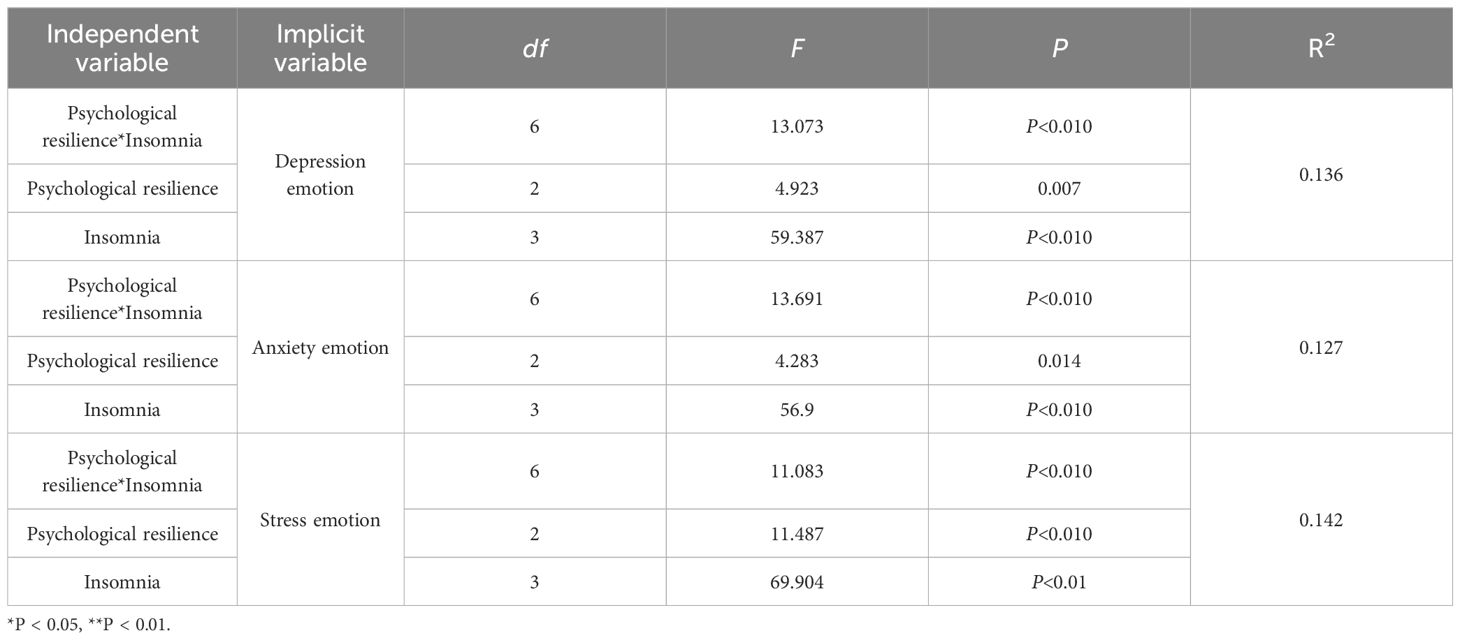Screen dimensions: 1460x640
Task: Click the F value 59.387
Action: (x=797, y=237)
